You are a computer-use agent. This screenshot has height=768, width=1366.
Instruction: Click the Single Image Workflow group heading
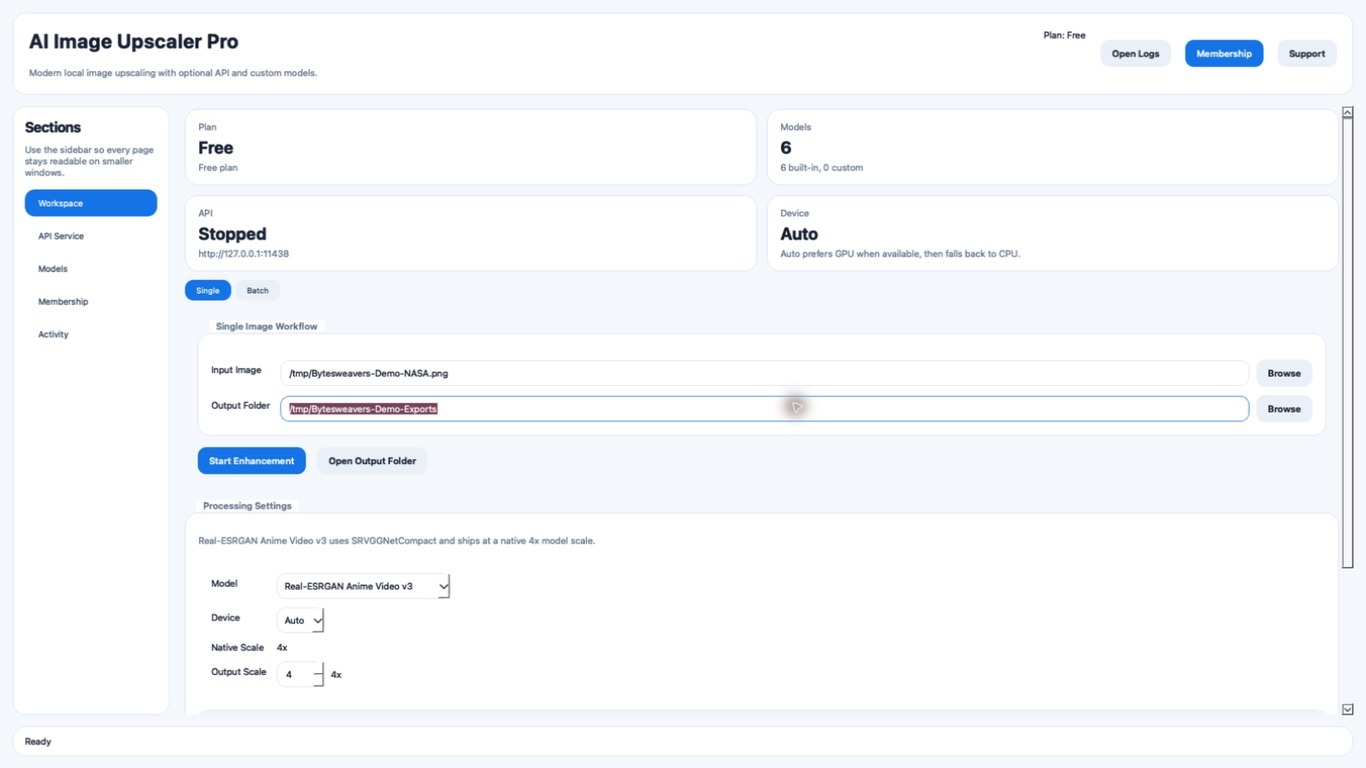point(267,326)
